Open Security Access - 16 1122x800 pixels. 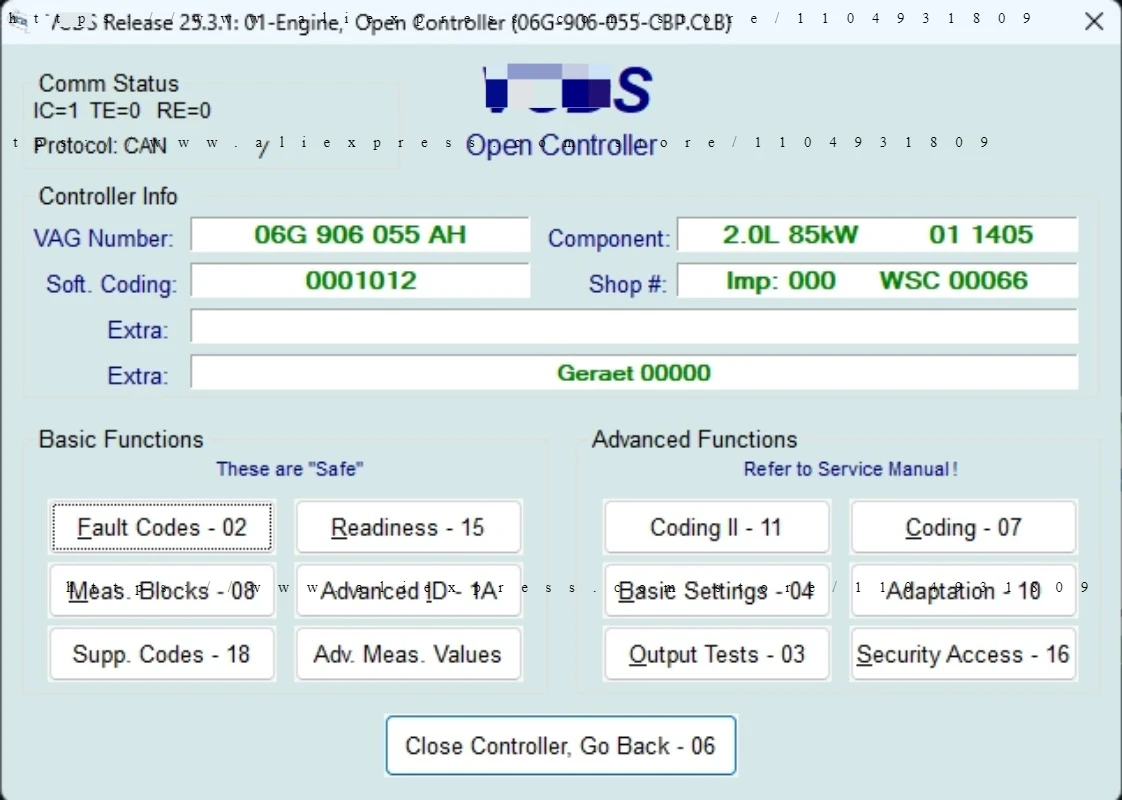(x=963, y=654)
